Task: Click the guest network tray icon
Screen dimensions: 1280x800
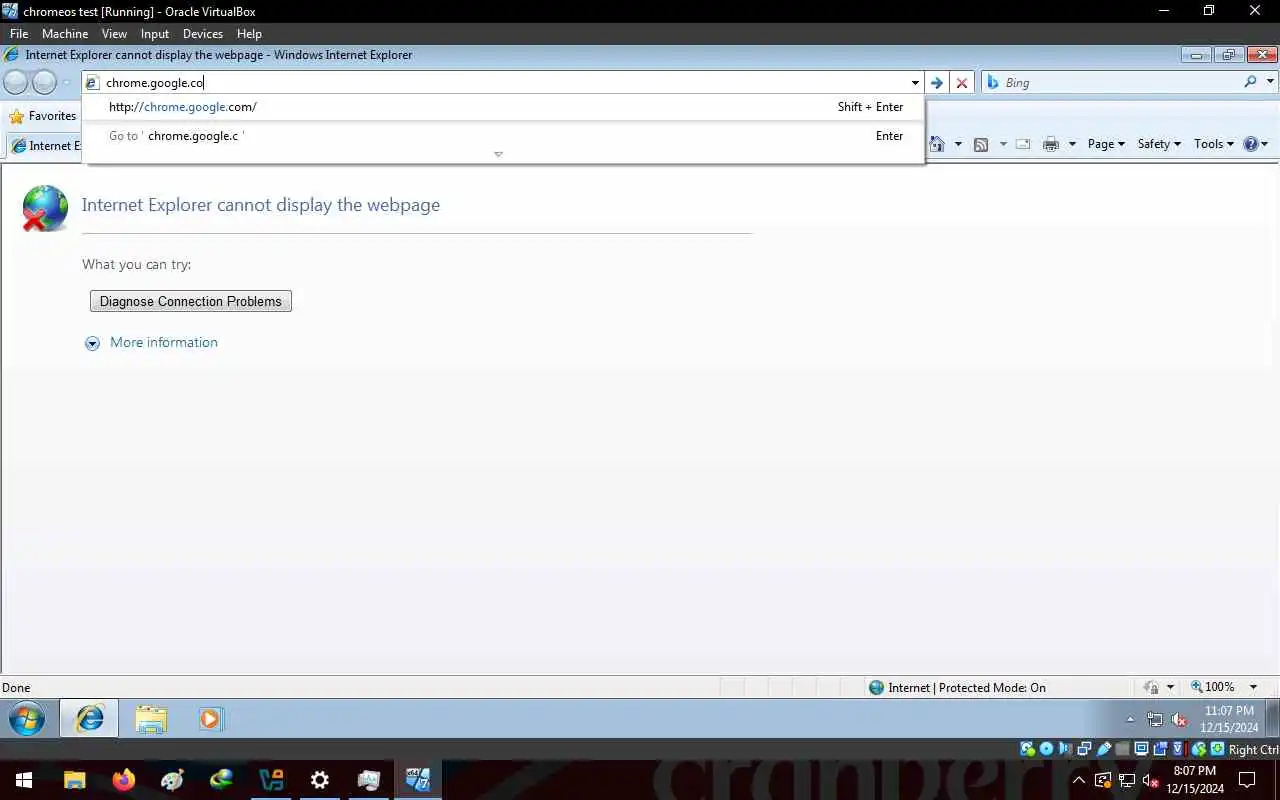Action: (x=1155, y=719)
